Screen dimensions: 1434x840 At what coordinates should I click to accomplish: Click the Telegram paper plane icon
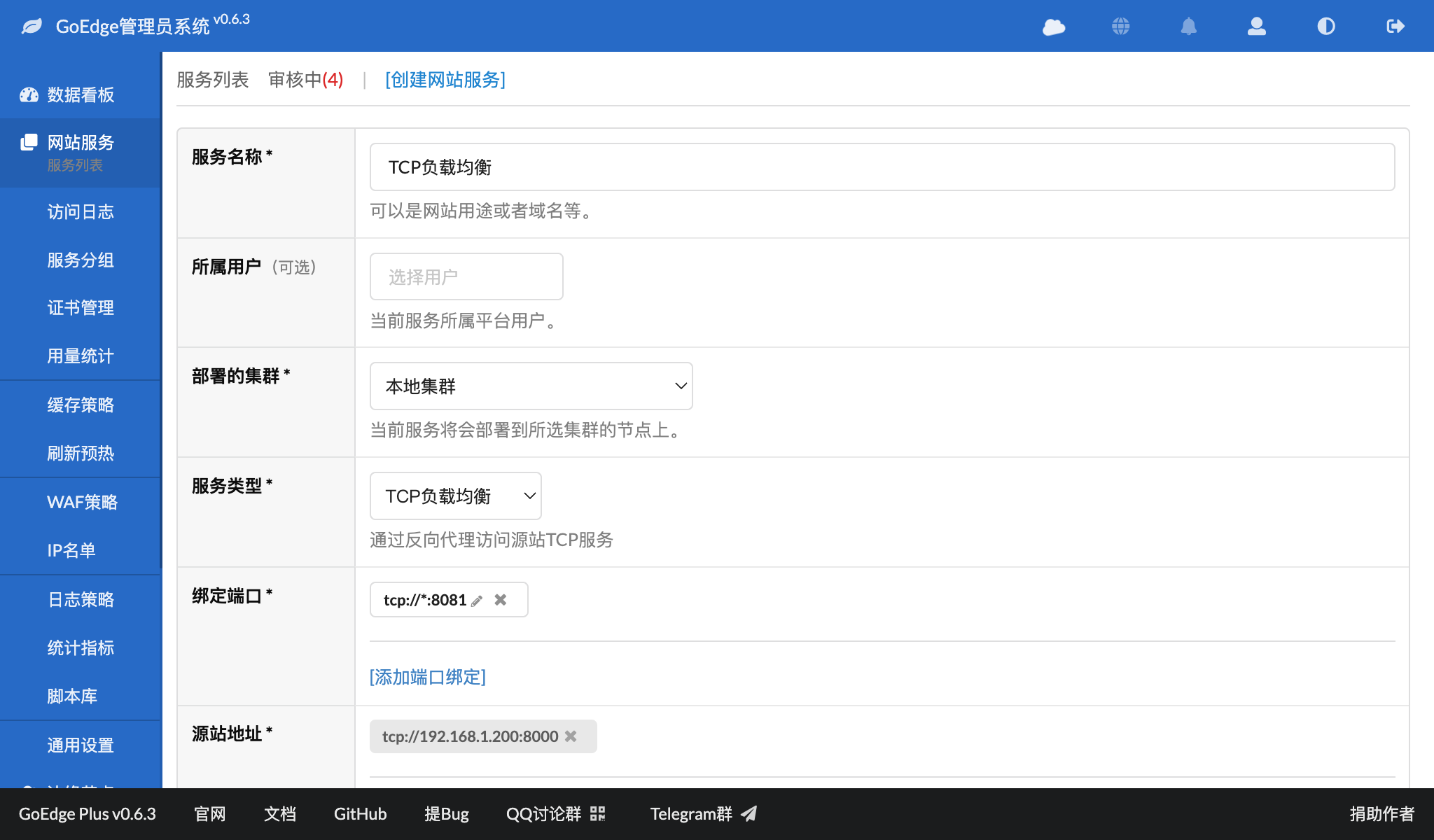click(x=749, y=813)
